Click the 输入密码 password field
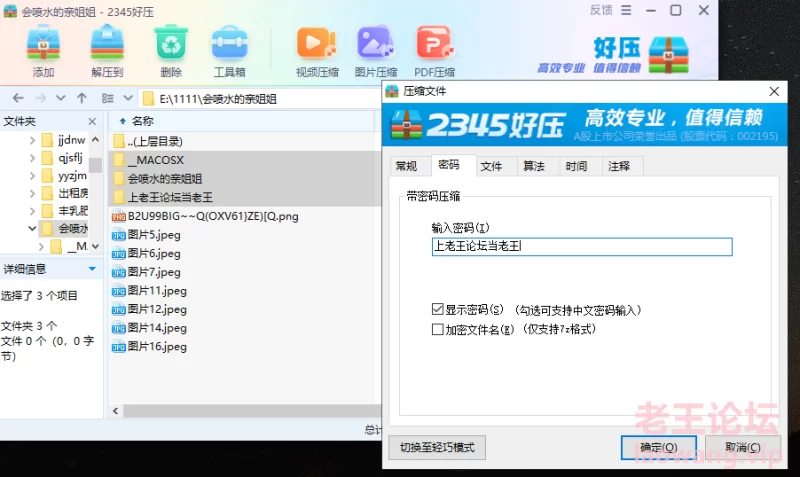800x477 pixels. pyautogui.click(x=582, y=246)
